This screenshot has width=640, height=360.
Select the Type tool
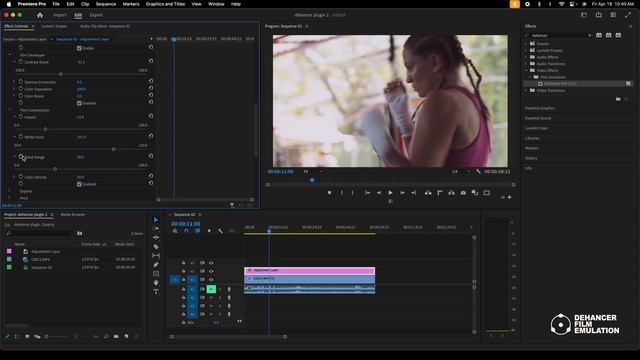point(156,292)
